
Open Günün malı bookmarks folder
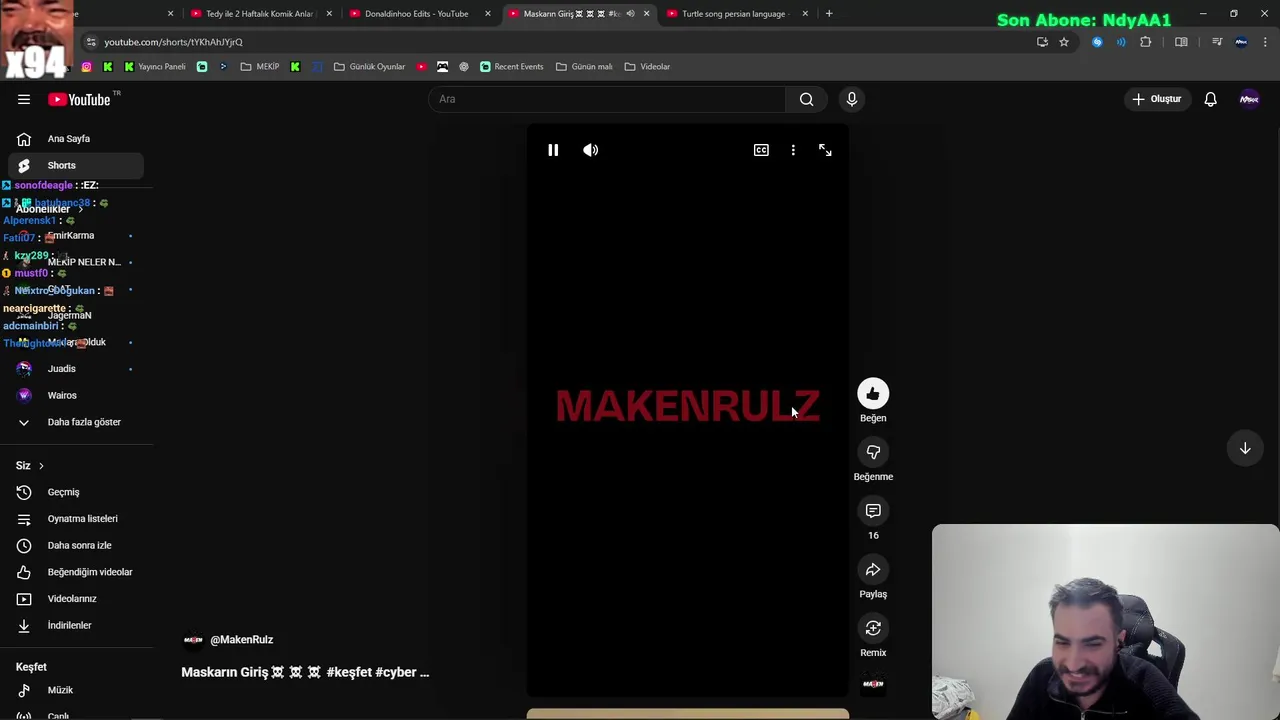(584, 67)
